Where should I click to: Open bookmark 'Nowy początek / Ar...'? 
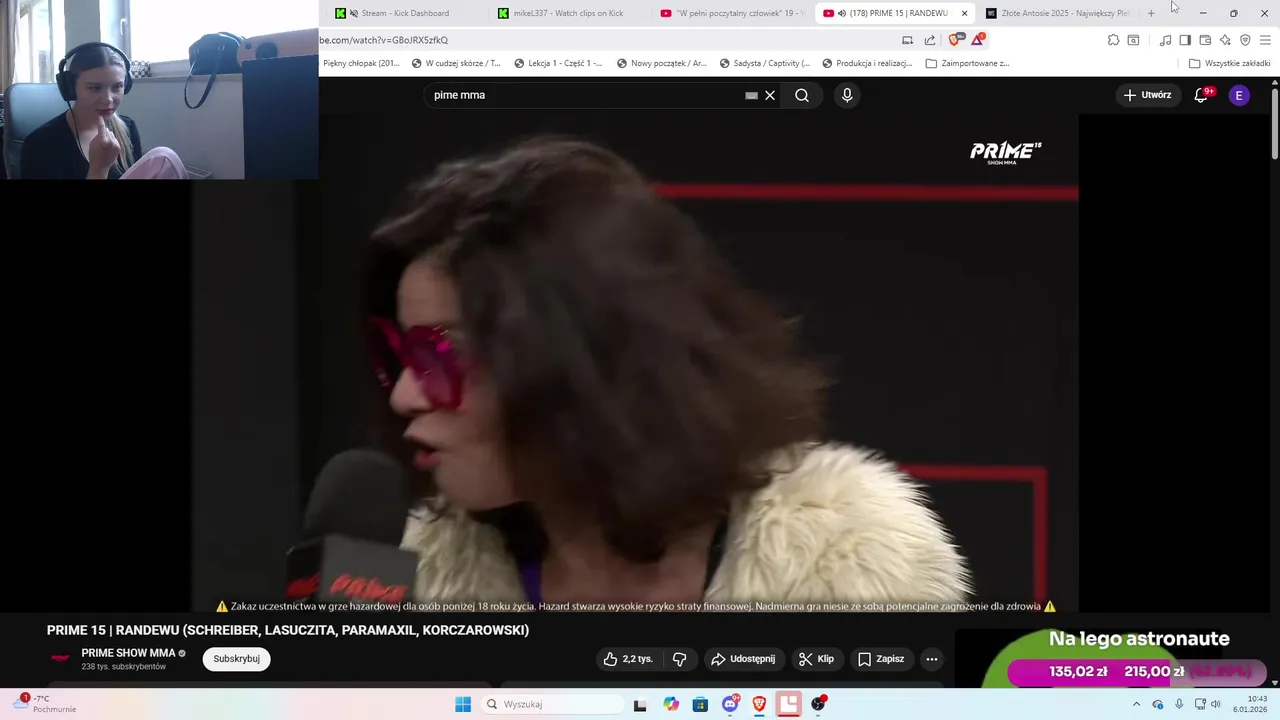click(x=661, y=63)
